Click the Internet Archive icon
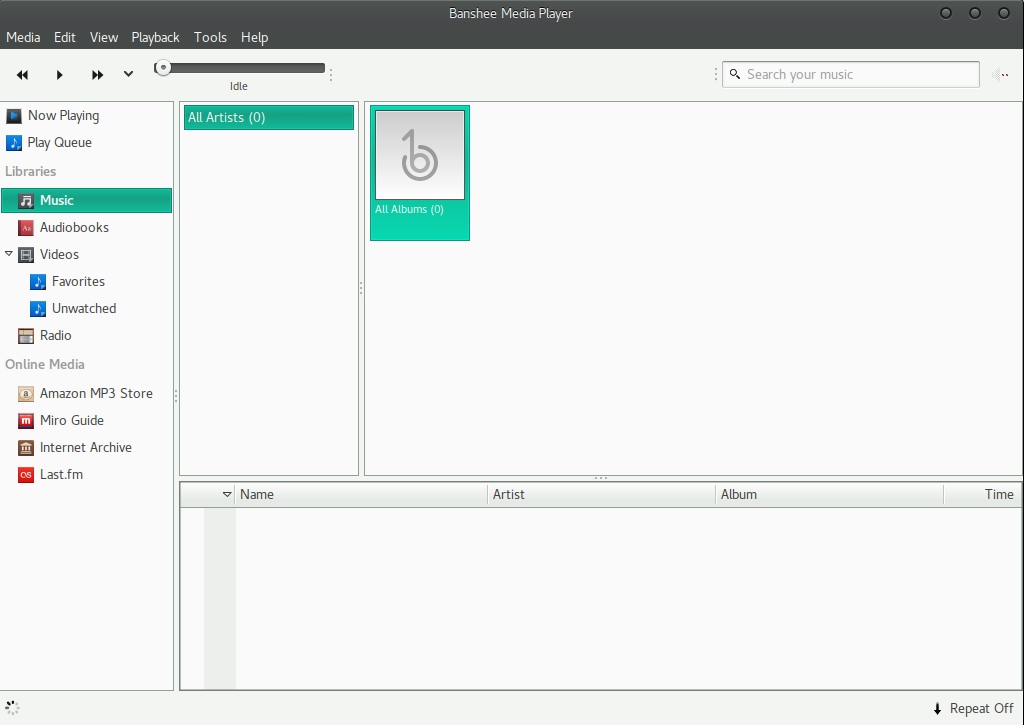This screenshot has height=725, width=1024. [x=26, y=448]
